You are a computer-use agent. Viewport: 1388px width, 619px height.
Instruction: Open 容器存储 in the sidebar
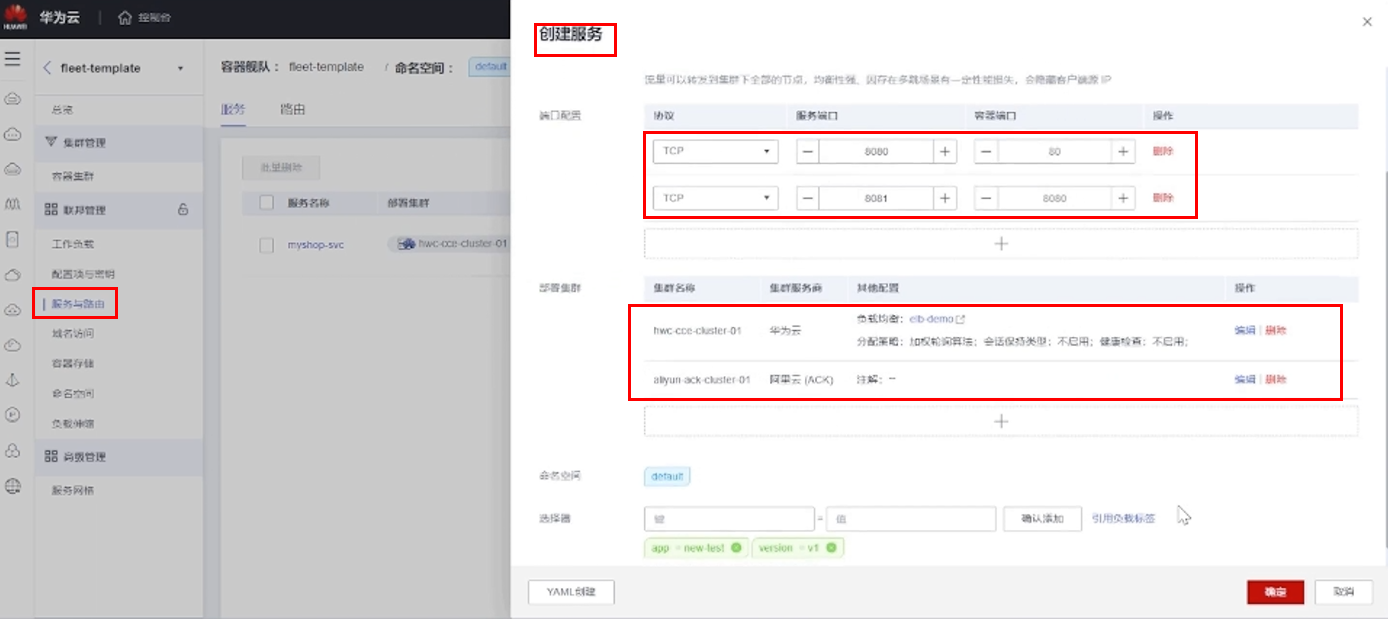click(x=73, y=364)
